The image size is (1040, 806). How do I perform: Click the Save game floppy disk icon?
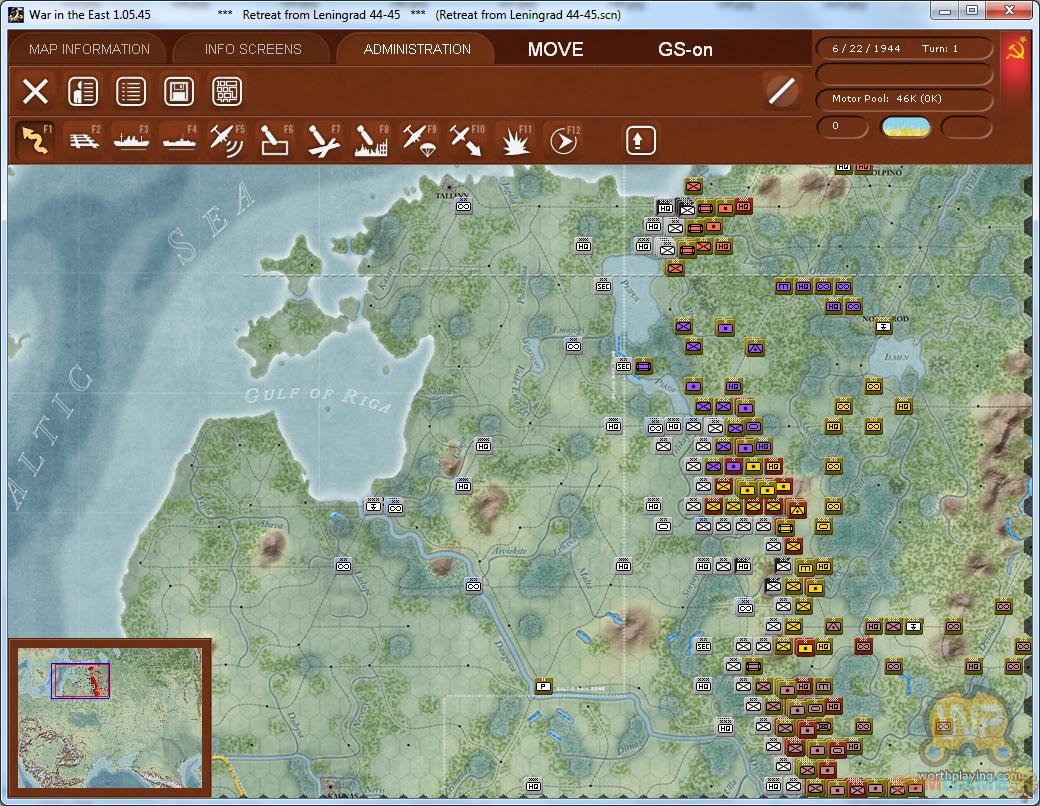pyautogui.click(x=179, y=92)
